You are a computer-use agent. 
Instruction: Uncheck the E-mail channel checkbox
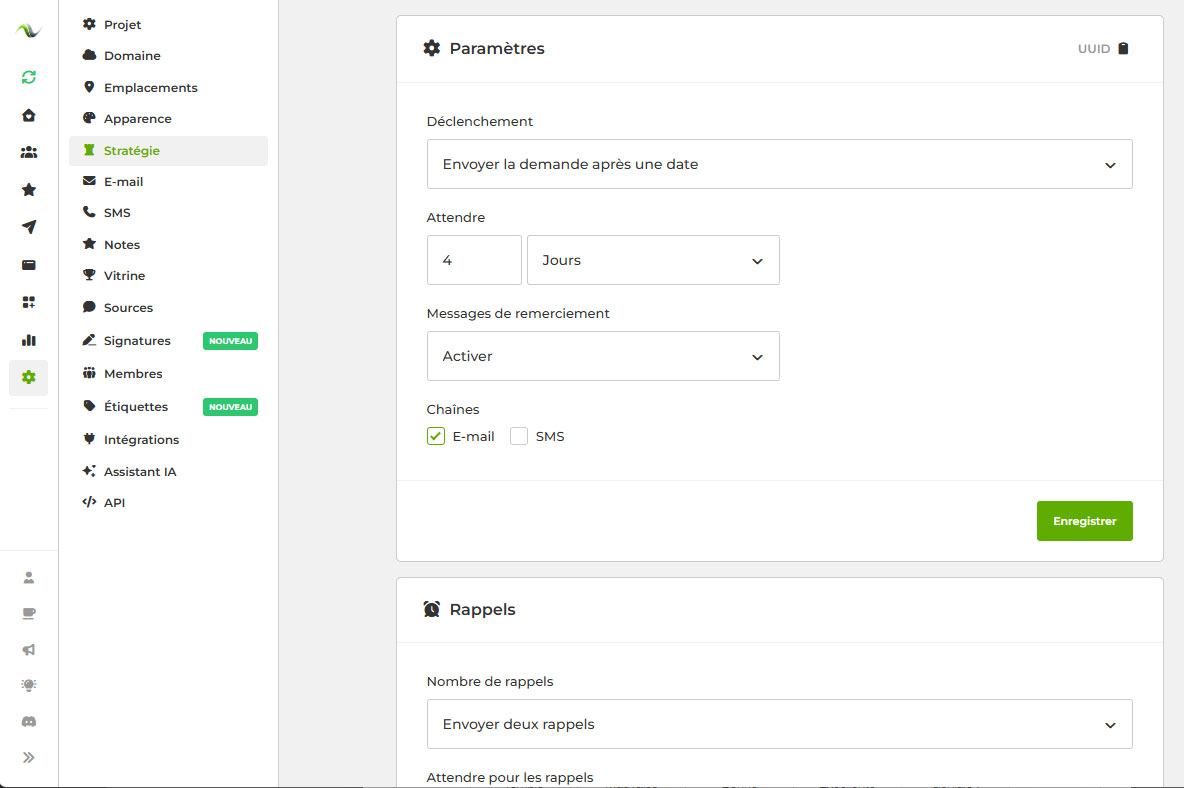436,436
